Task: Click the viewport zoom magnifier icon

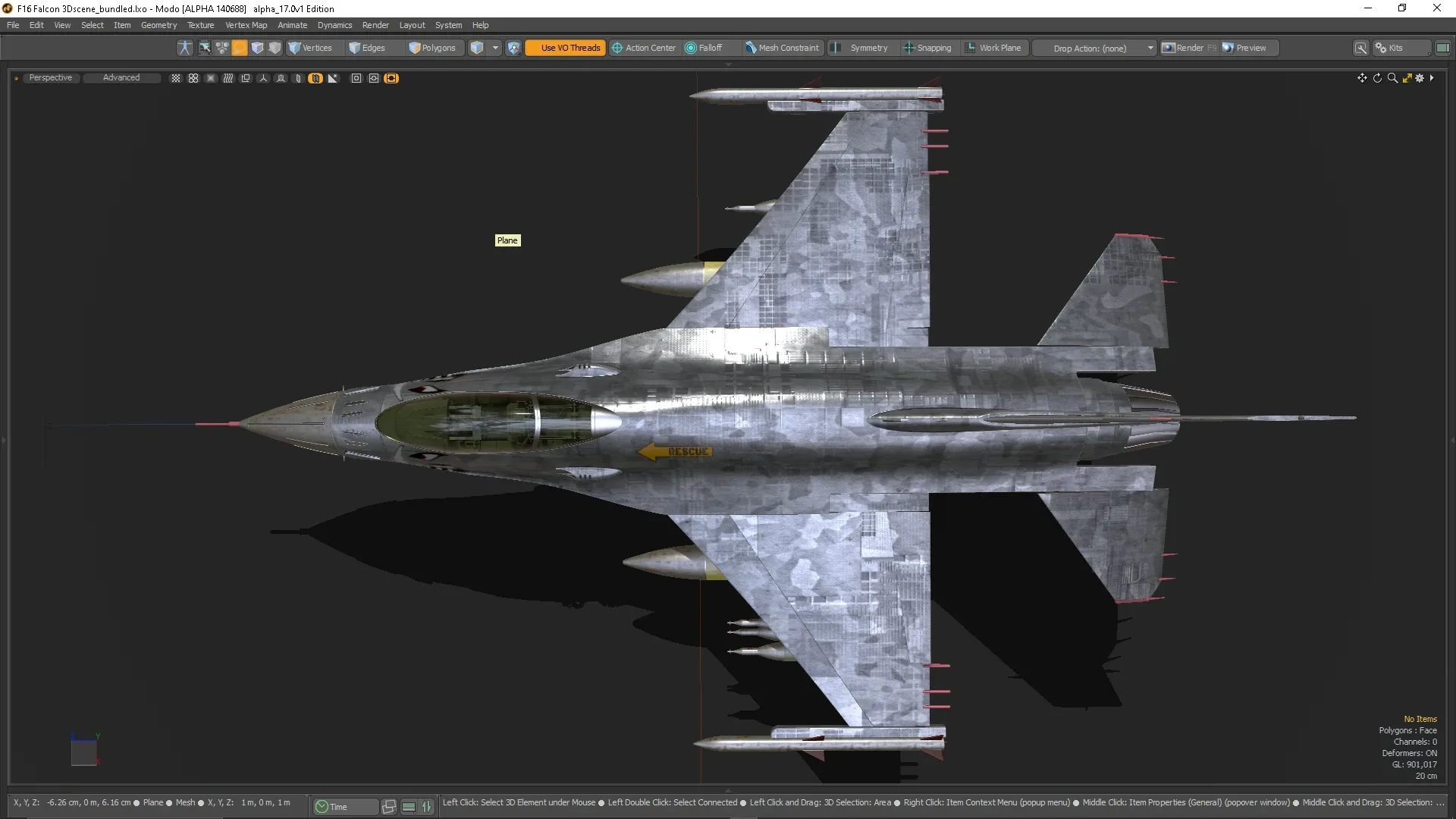Action: 1392,78
